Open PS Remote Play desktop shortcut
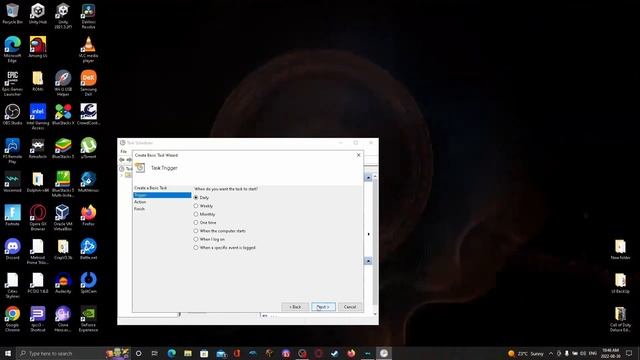 pos(12,151)
